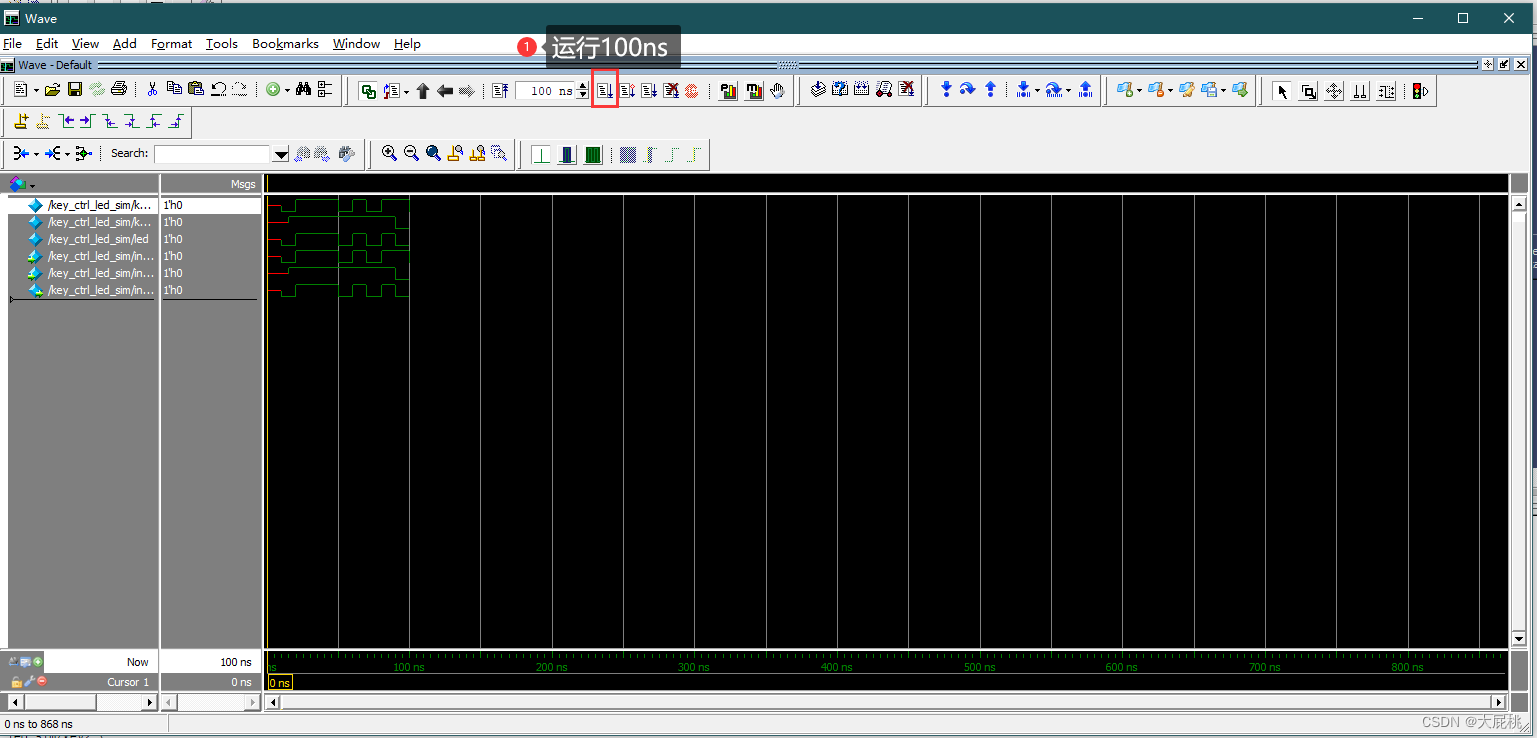Click the Step Over curved arrow icon
Viewport: 1537px width, 738px height.
(x=968, y=90)
